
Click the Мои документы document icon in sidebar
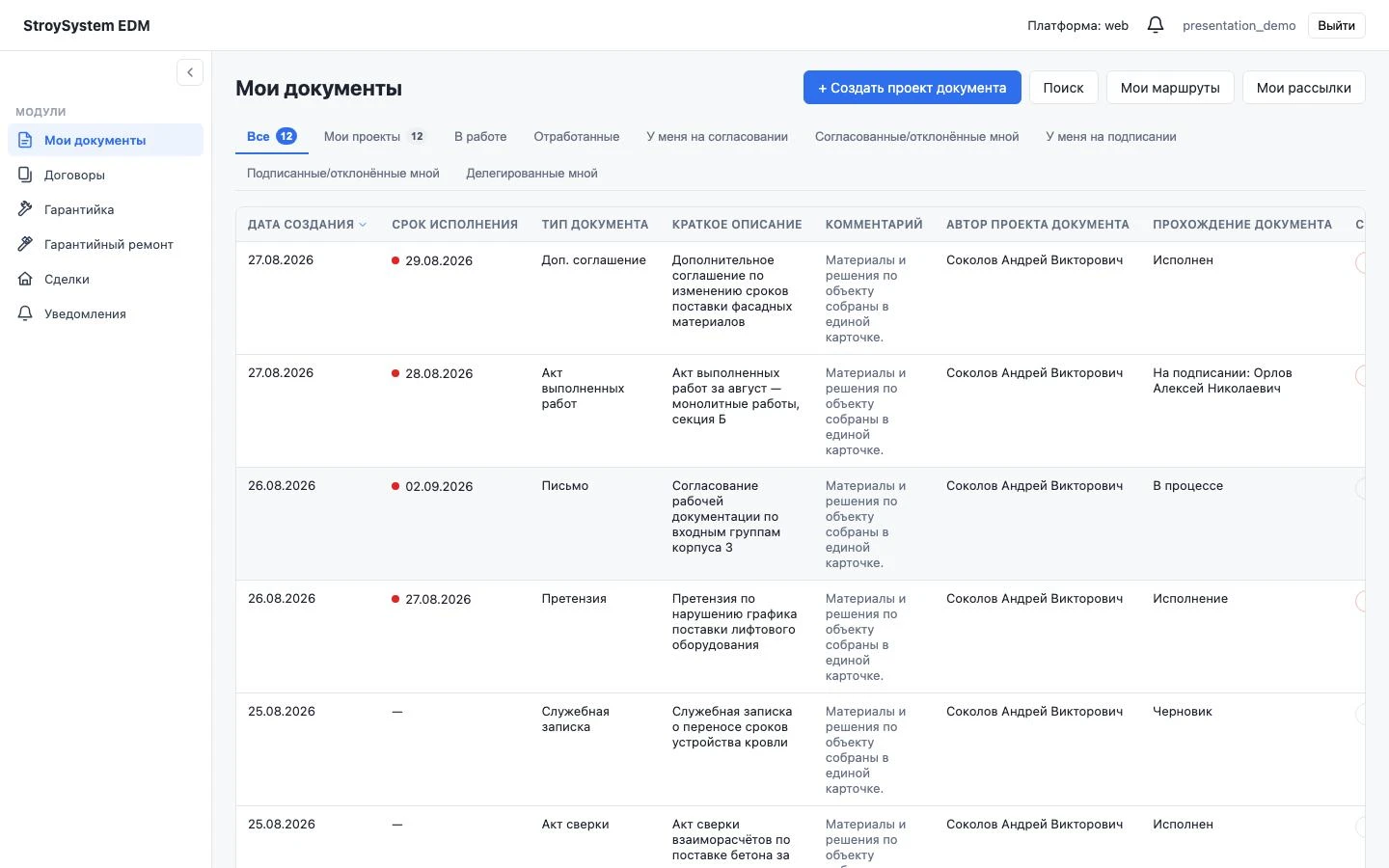pyautogui.click(x=26, y=140)
